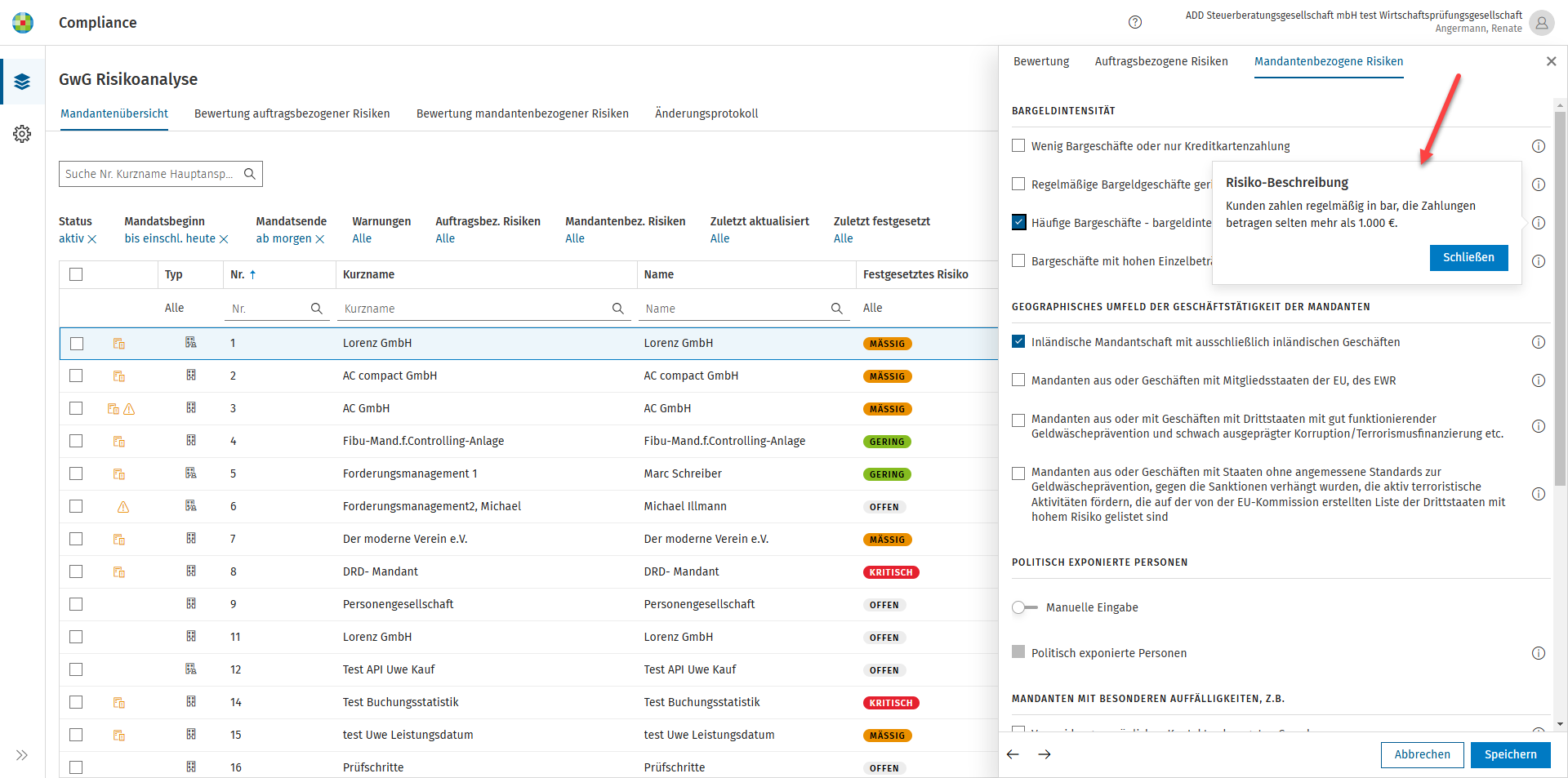The image size is (1568, 778).
Task: Click the magnifier in Name filter
Action: click(x=837, y=309)
